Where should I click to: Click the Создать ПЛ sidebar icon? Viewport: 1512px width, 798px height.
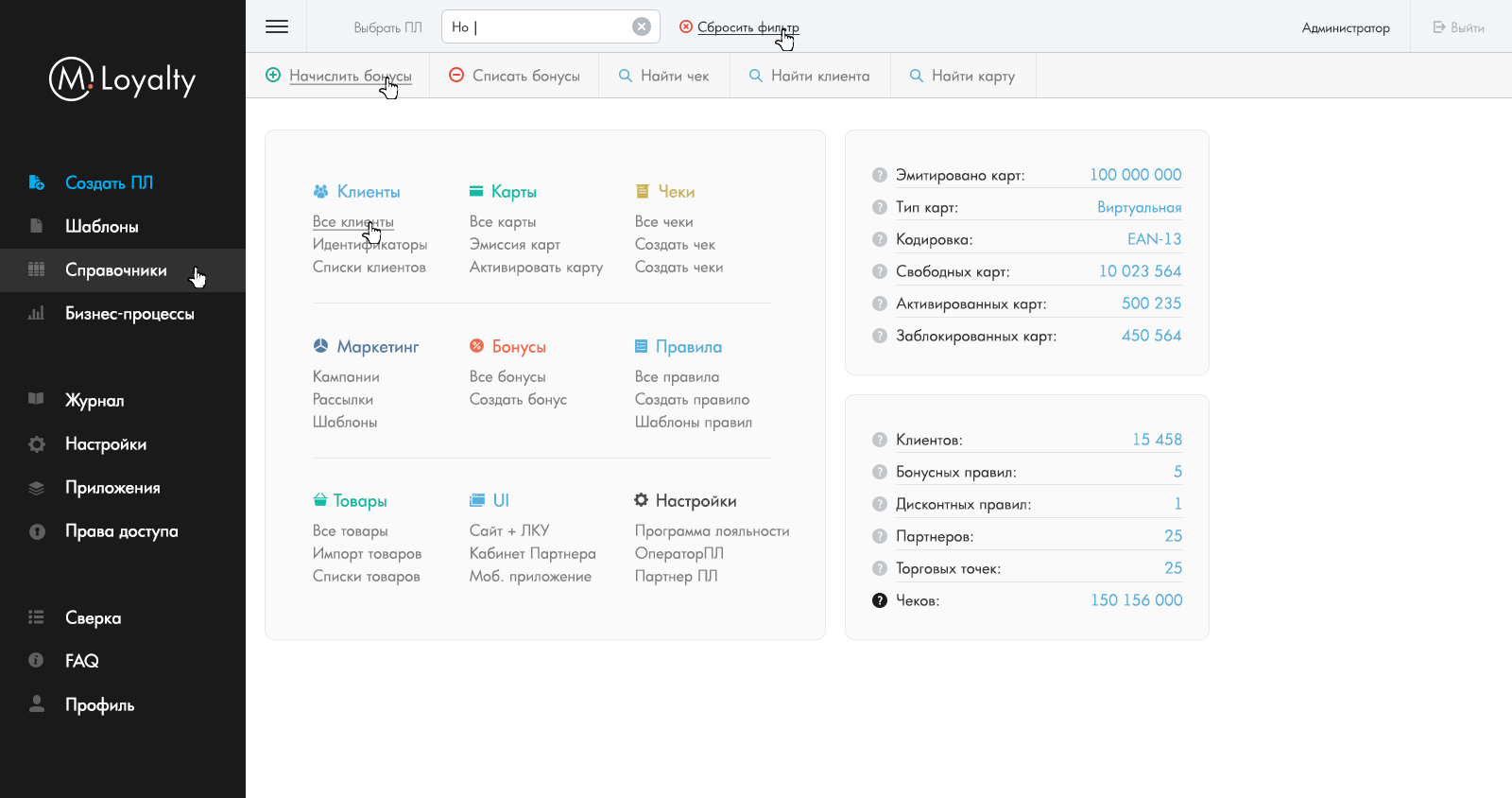point(36,182)
